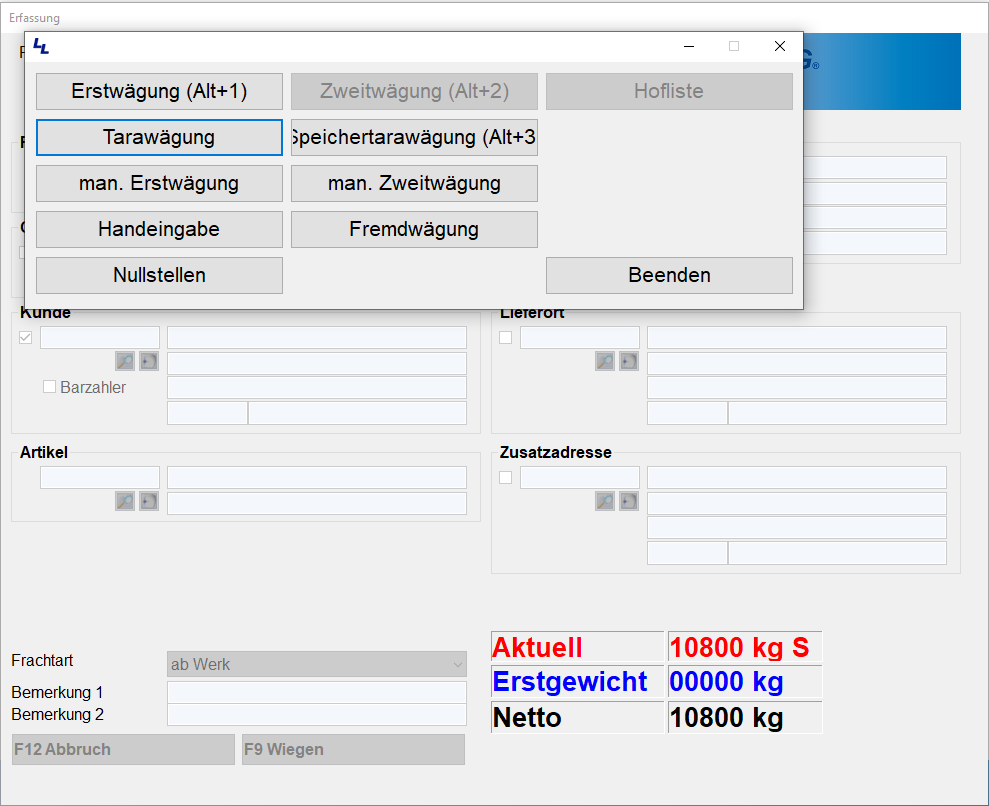
Task: Click the Lieferort new-entry icon beside magnifier
Action: (x=629, y=361)
